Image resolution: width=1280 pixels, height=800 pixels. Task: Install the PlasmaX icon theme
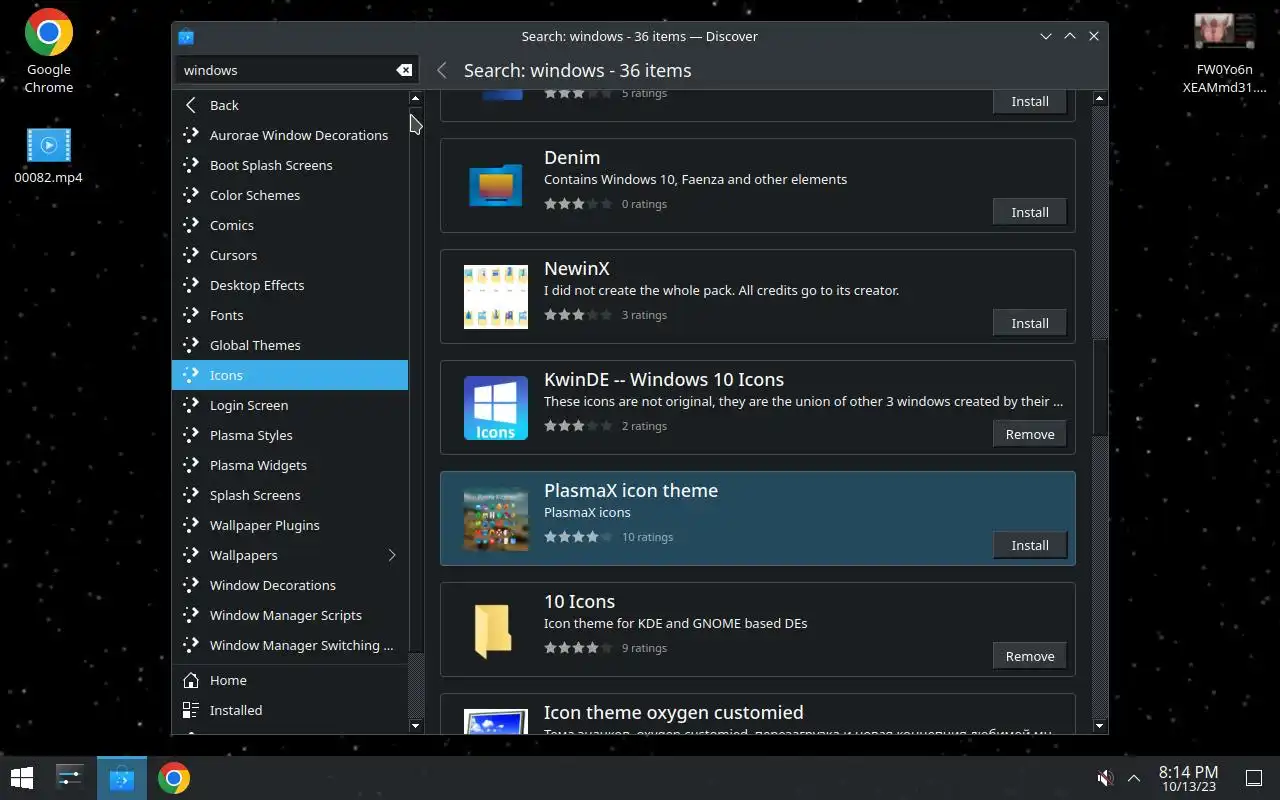pyautogui.click(x=1030, y=545)
